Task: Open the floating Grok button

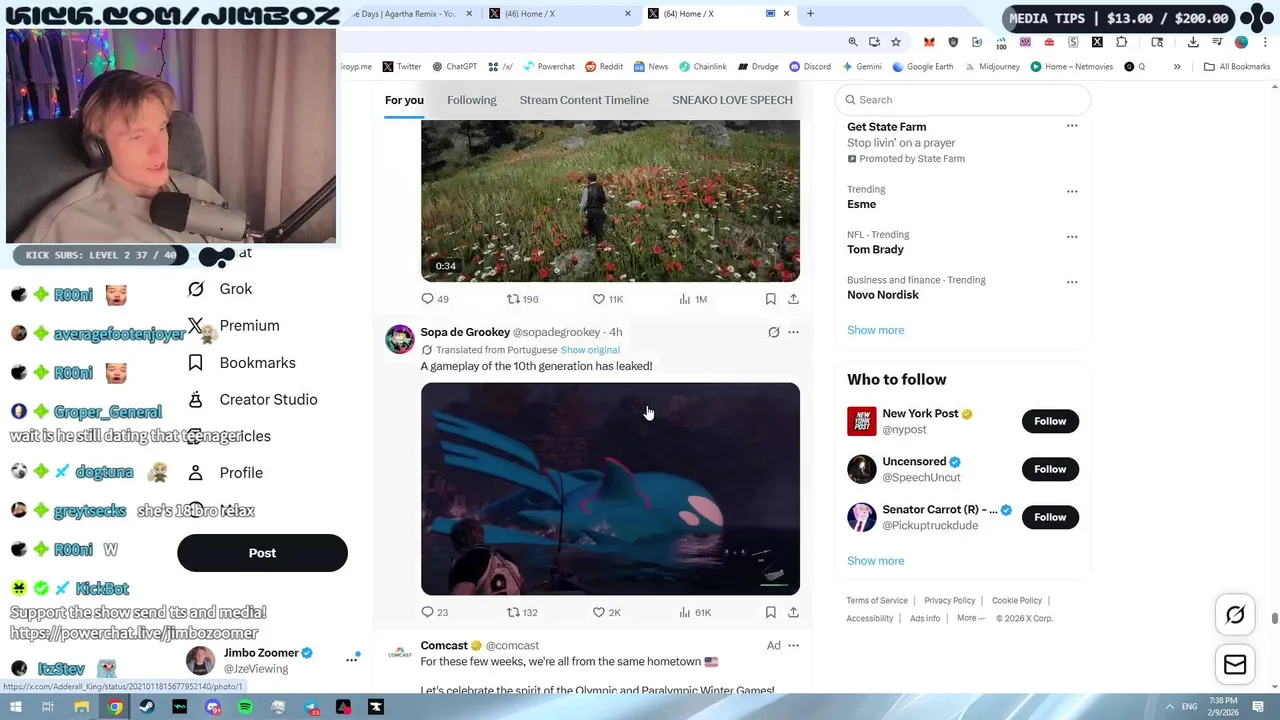Action: click(1235, 615)
